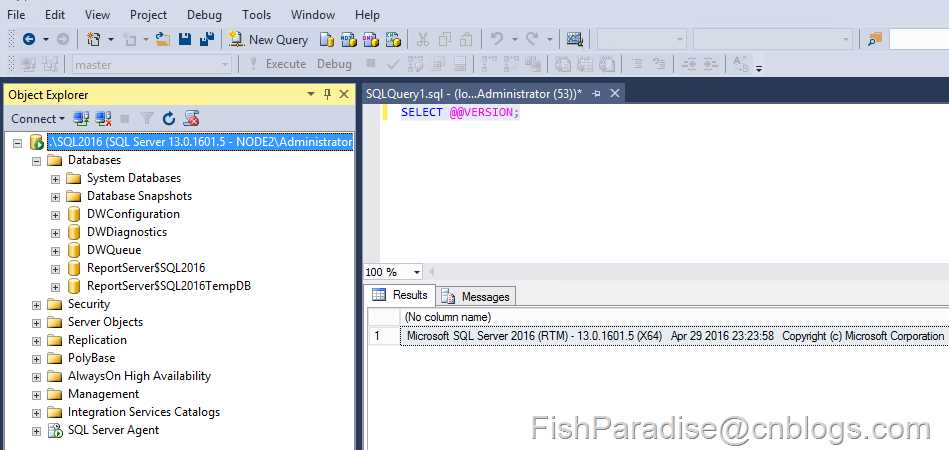
Task: Open the Tools menu
Action: click(x=257, y=15)
